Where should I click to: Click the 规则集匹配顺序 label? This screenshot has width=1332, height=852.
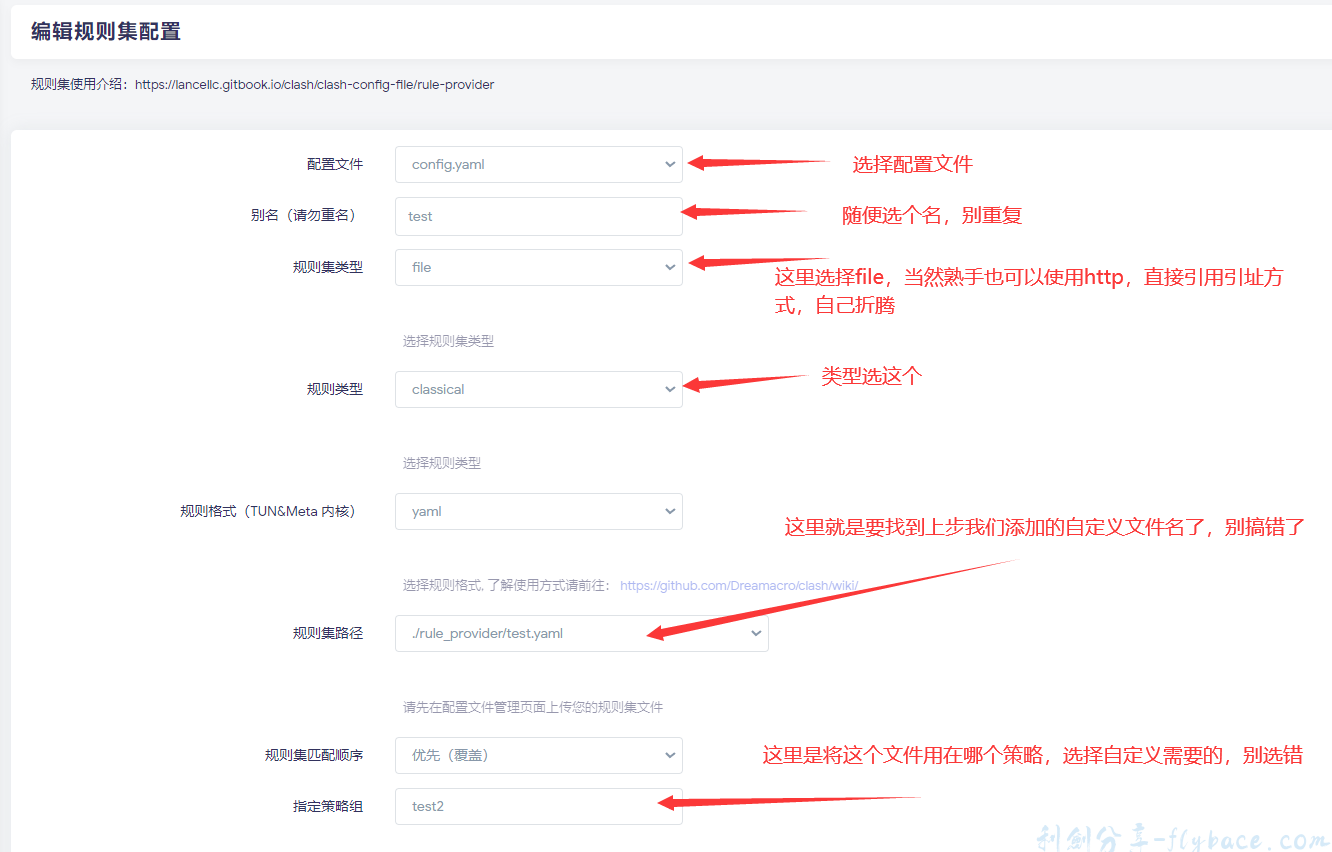pyautogui.click(x=313, y=755)
